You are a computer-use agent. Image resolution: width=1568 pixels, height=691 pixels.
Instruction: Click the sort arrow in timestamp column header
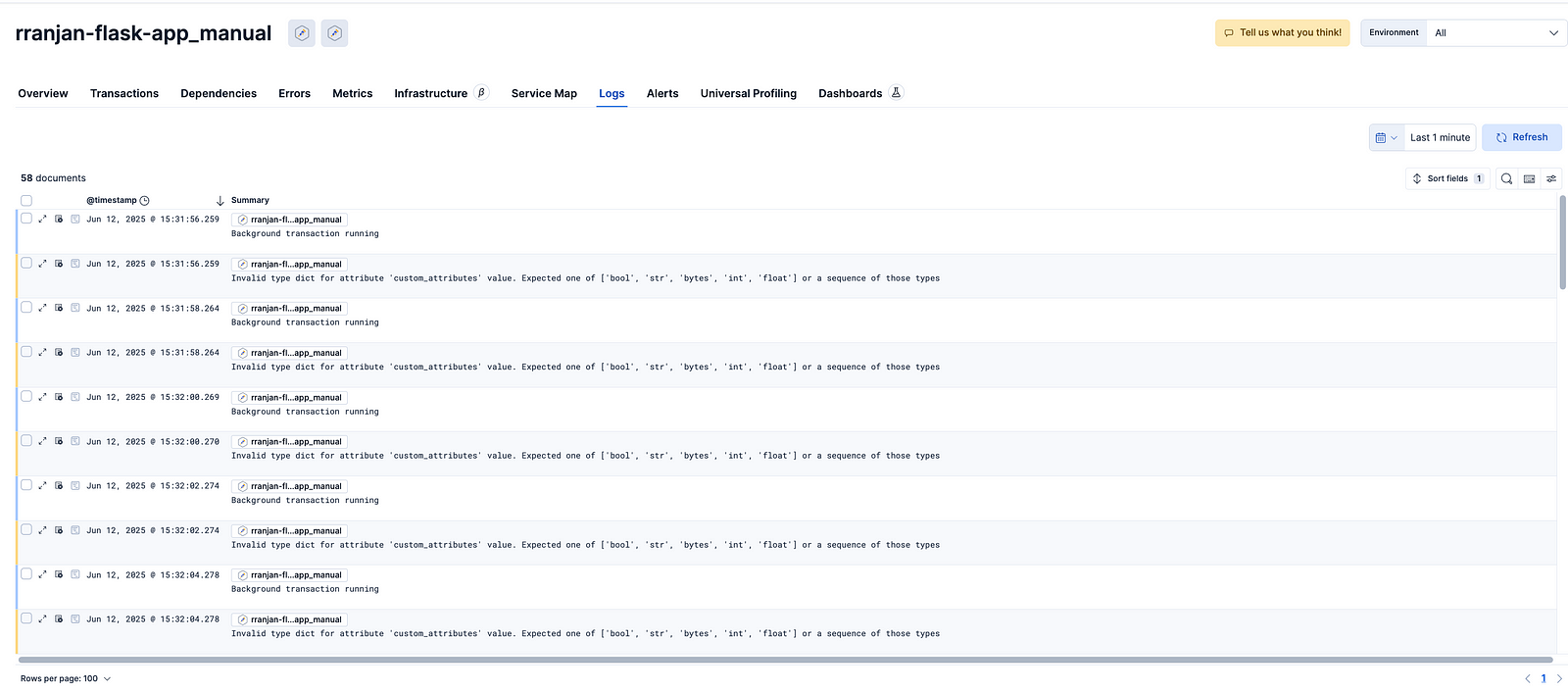pyautogui.click(x=220, y=200)
